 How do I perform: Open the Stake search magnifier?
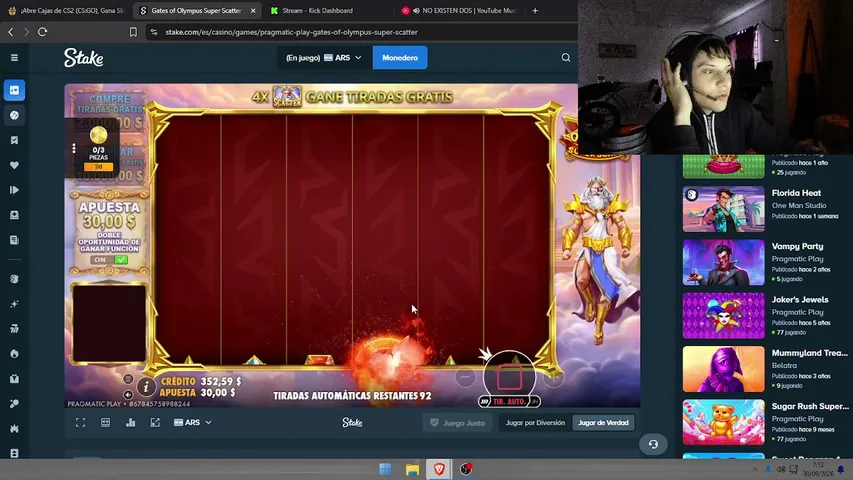[566, 58]
